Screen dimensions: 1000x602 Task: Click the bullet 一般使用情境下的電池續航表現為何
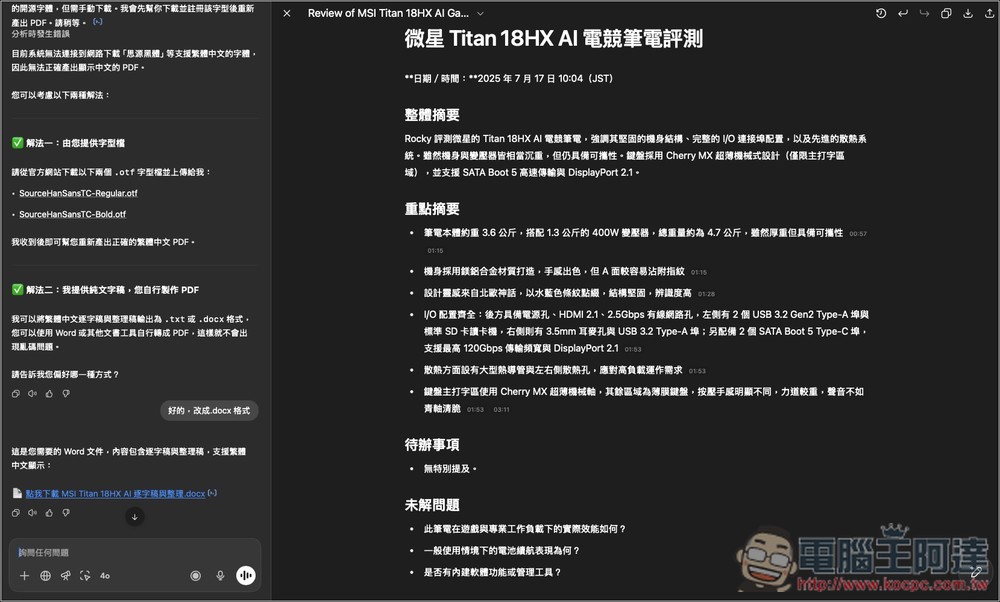(502, 551)
